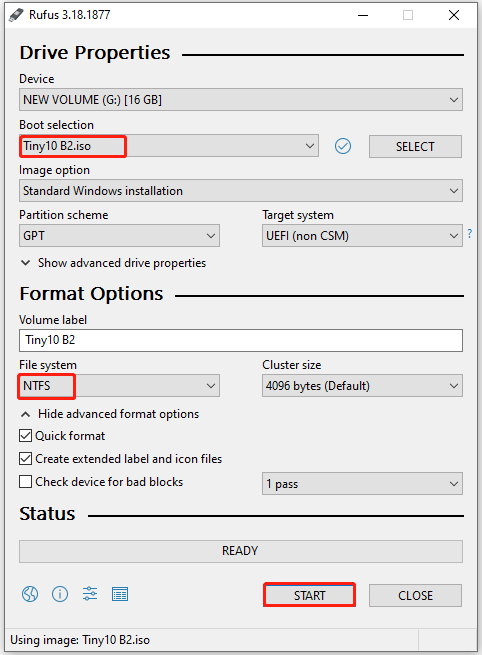The image size is (482, 655).
Task: Open the Device dropdown NEW VOLUME (G:)
Action: (x=241, y=100)
